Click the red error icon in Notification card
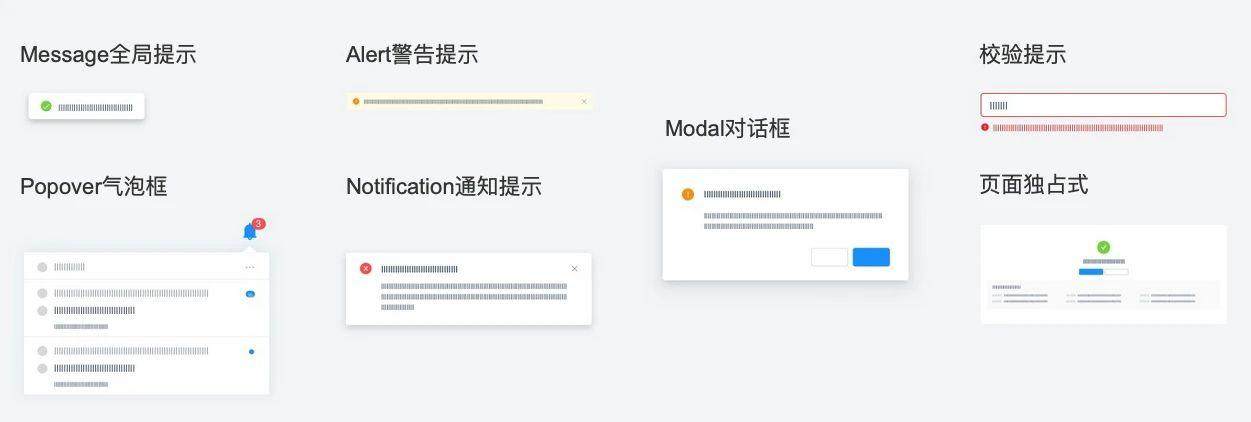The width and height of the screenshot is (1251, 422). click(366, 268)
